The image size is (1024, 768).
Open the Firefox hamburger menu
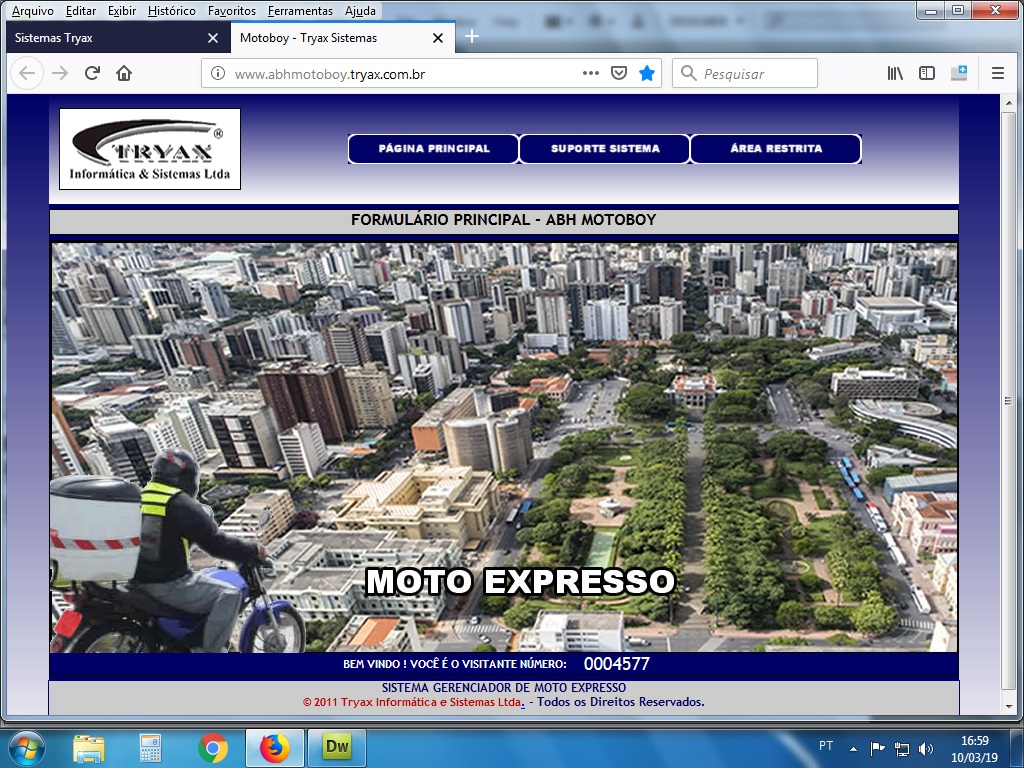(997, 73)
